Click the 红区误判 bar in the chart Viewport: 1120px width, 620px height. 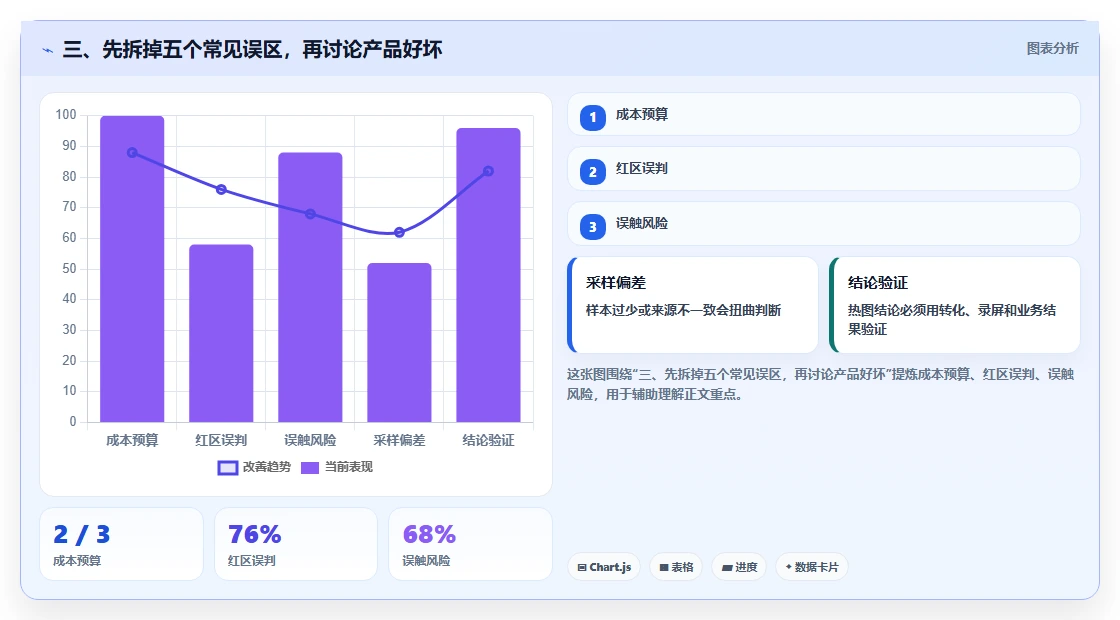(x=221, y=333)
